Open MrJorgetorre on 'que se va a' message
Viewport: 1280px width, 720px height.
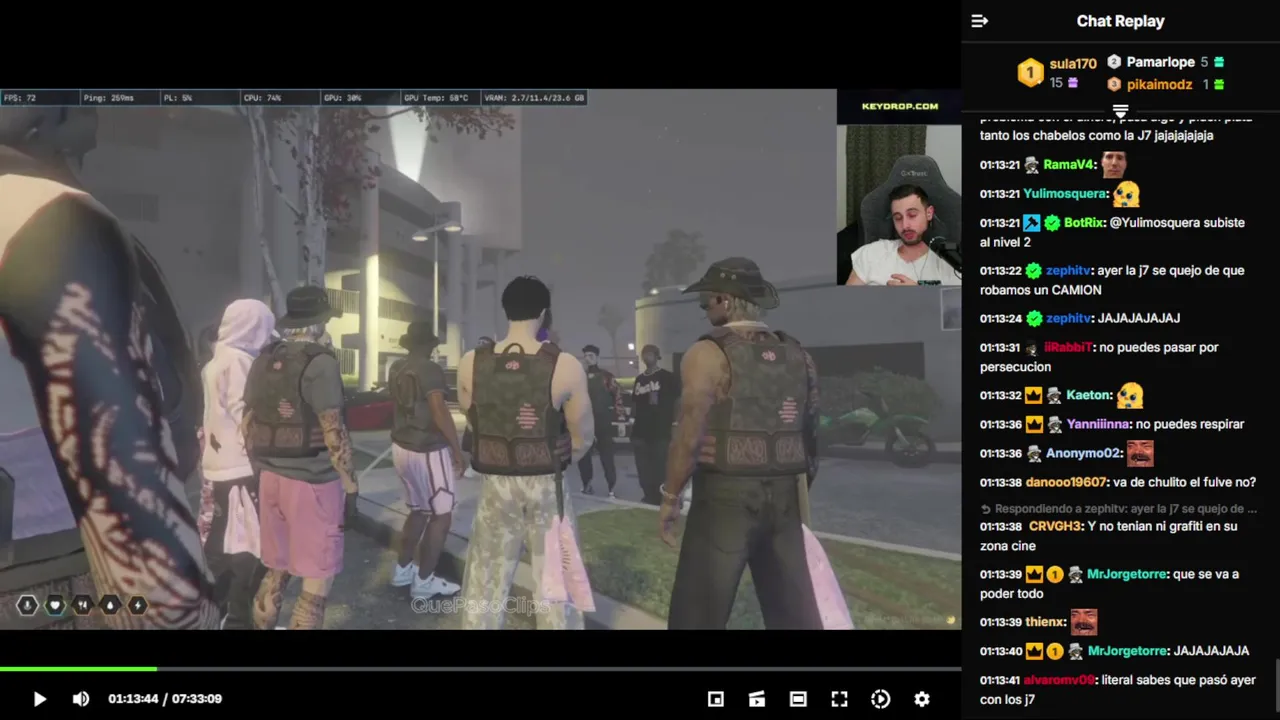pos(1127,575)
